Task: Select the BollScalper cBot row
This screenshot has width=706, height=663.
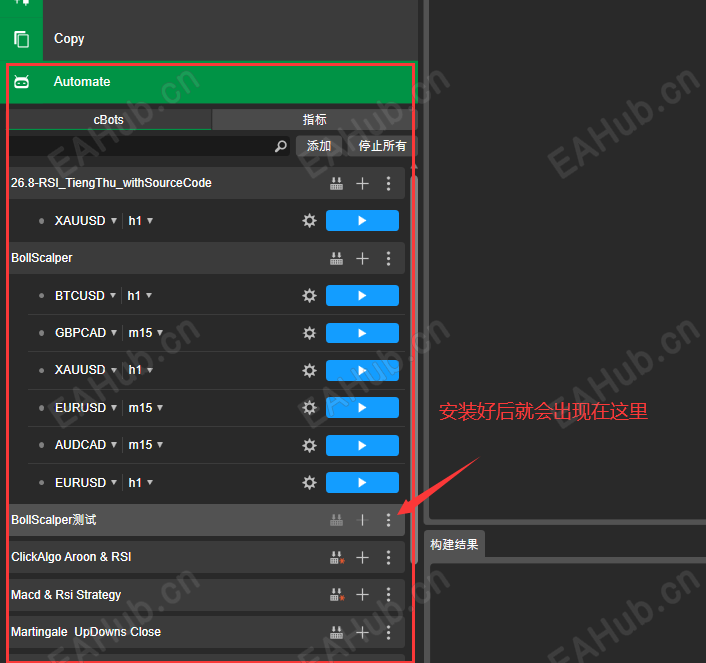Action: click(206, 258)
